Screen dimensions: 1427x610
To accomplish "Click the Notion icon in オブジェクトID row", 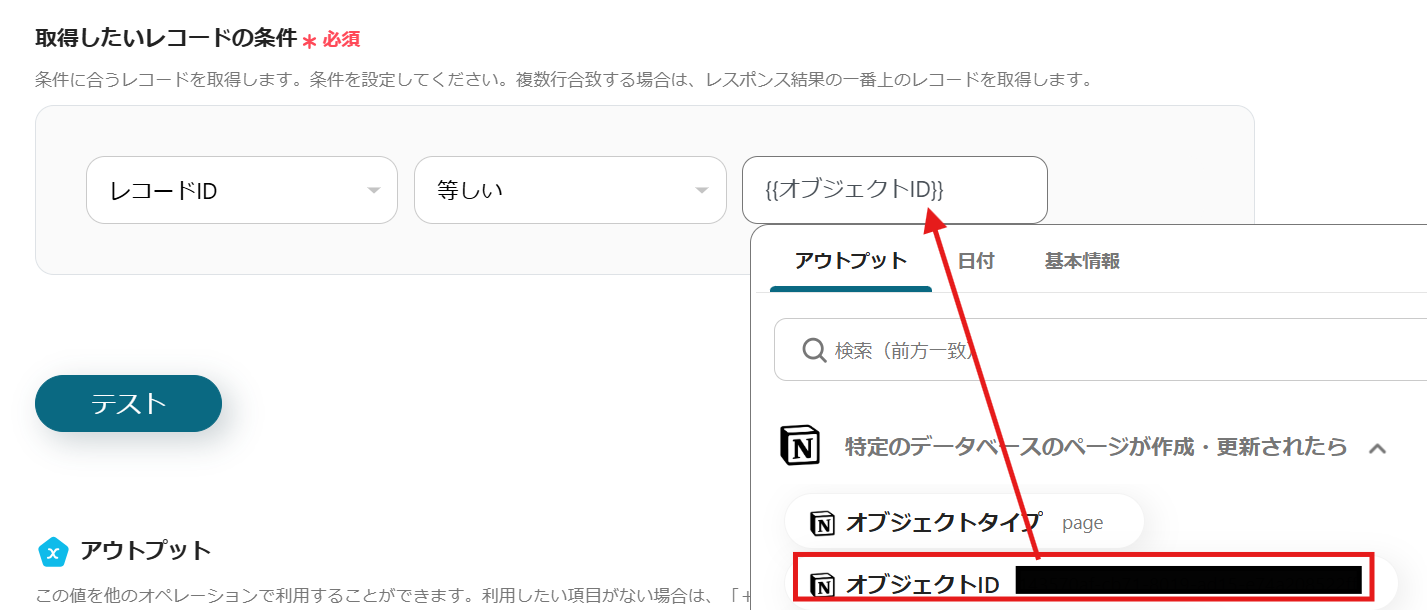I will pos(822,583).
